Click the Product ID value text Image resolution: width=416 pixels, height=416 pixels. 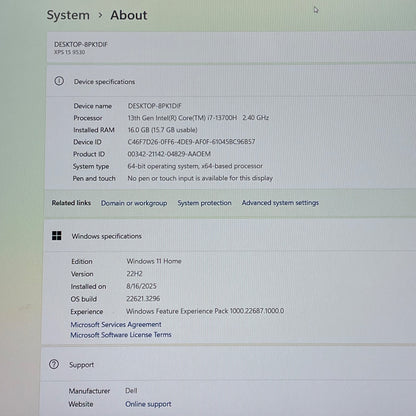(169, 154)
